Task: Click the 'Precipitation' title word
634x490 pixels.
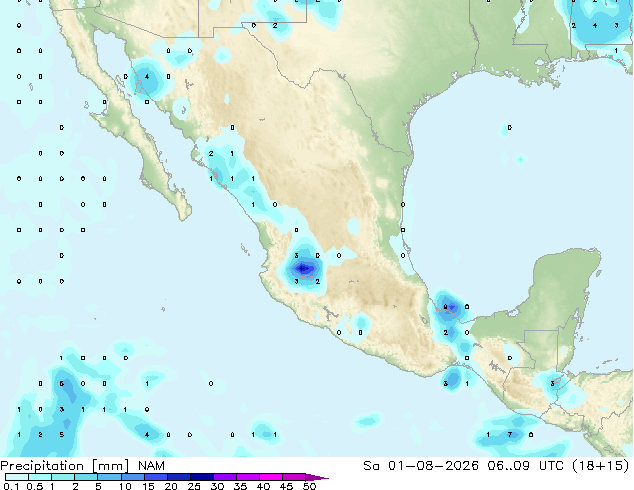Action: pos(42,466)
